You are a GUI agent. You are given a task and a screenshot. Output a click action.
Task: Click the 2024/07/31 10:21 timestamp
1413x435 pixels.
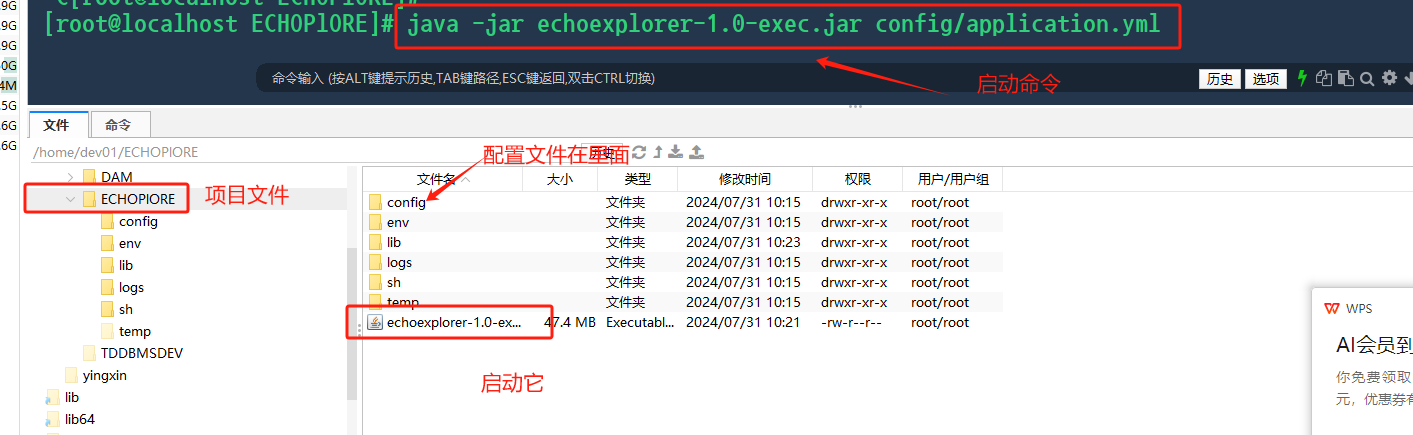(x=743, y=322)
